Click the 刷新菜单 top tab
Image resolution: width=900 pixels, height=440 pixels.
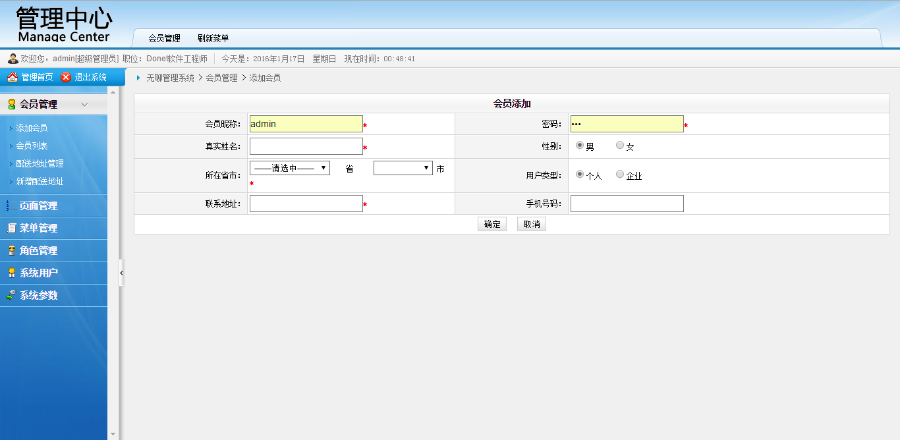[x=213, y=38]
